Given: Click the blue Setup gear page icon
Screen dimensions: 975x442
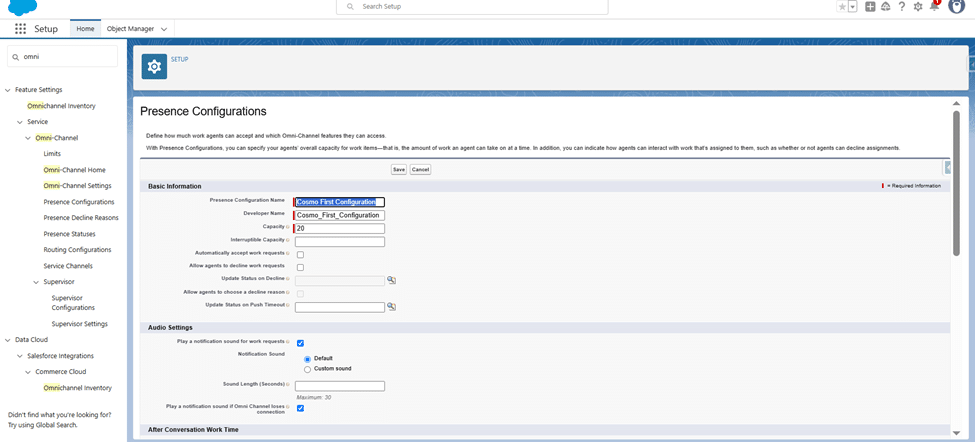Looking at the screenshot, I should [x=154, y=67].
